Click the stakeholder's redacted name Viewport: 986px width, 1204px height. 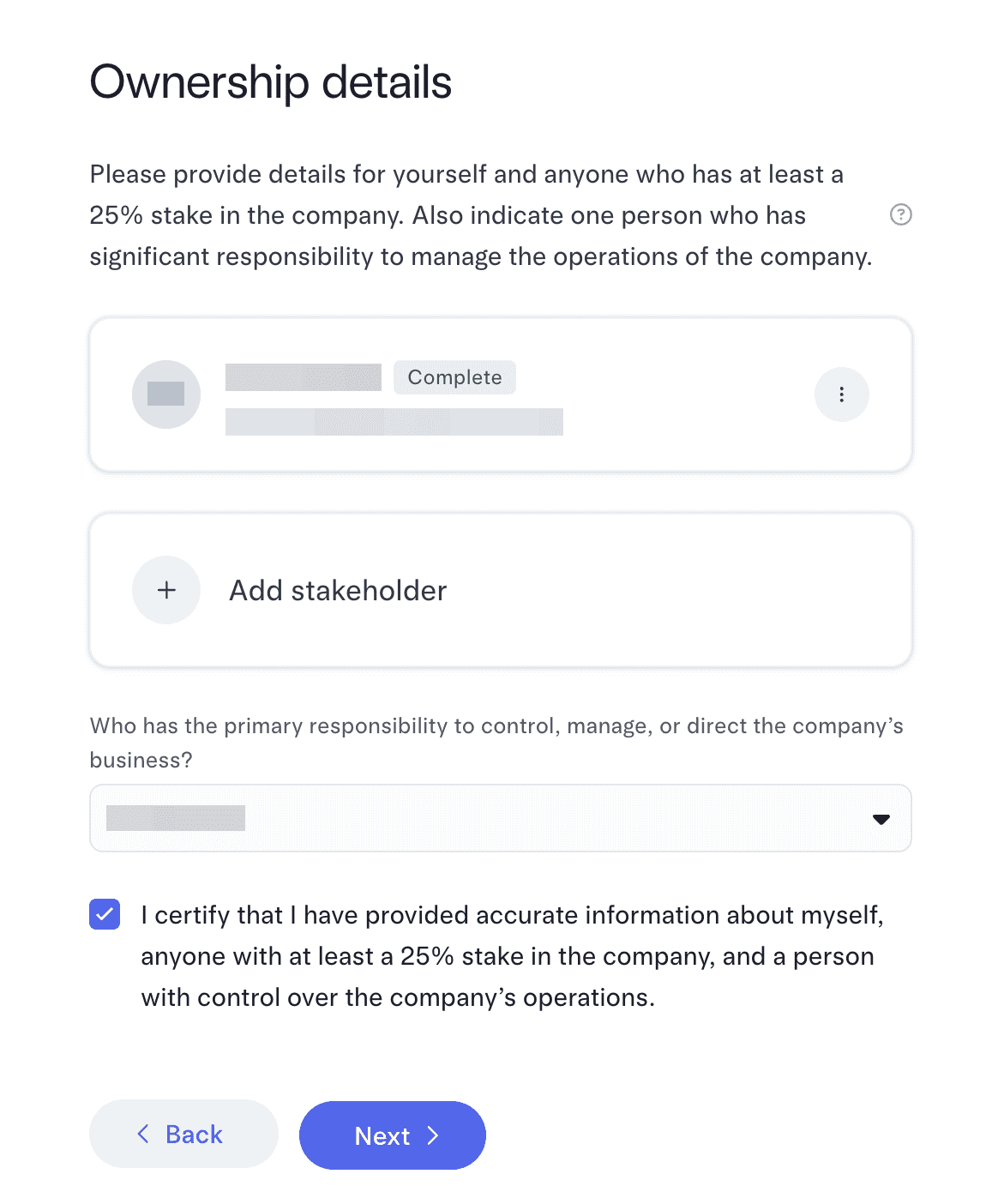click(303, 377)
